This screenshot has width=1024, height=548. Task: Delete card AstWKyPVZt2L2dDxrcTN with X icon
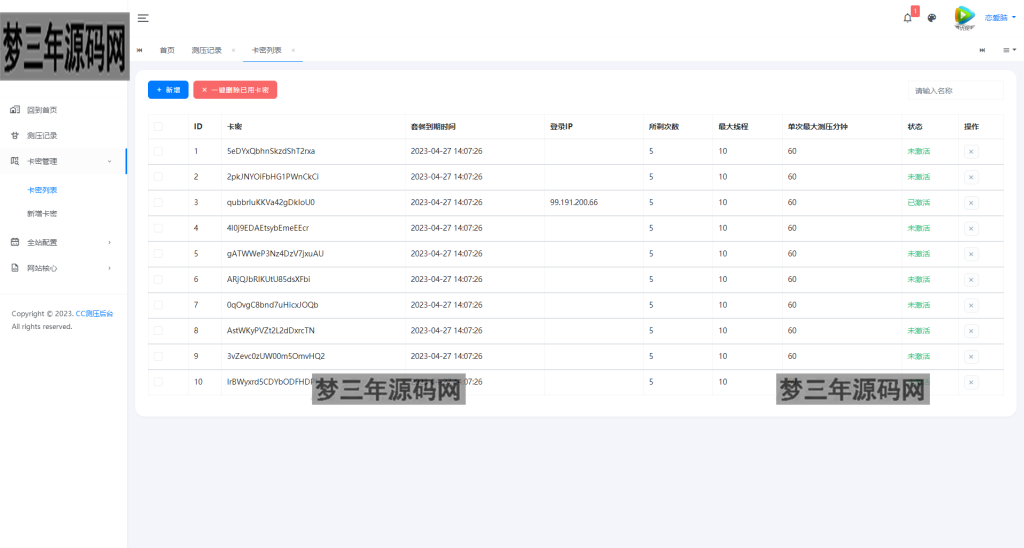[971, 331]
